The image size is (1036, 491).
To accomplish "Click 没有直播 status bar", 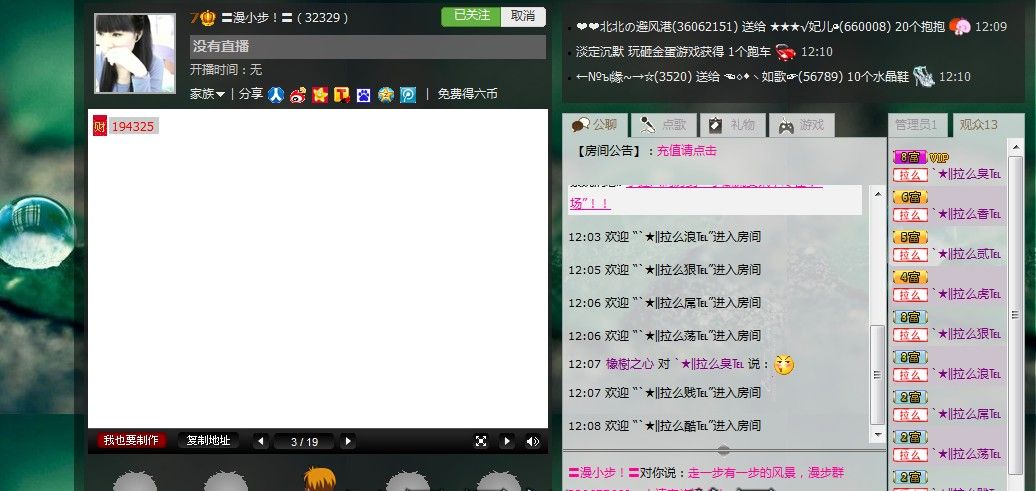I will 368,47.
